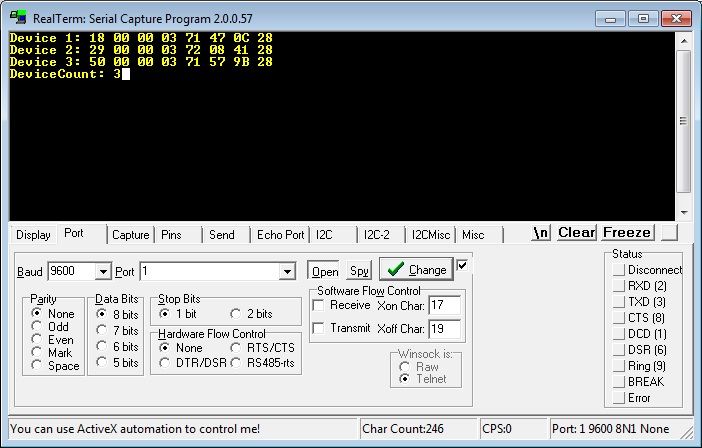Select Raw Winsock option

coord(405,367)
